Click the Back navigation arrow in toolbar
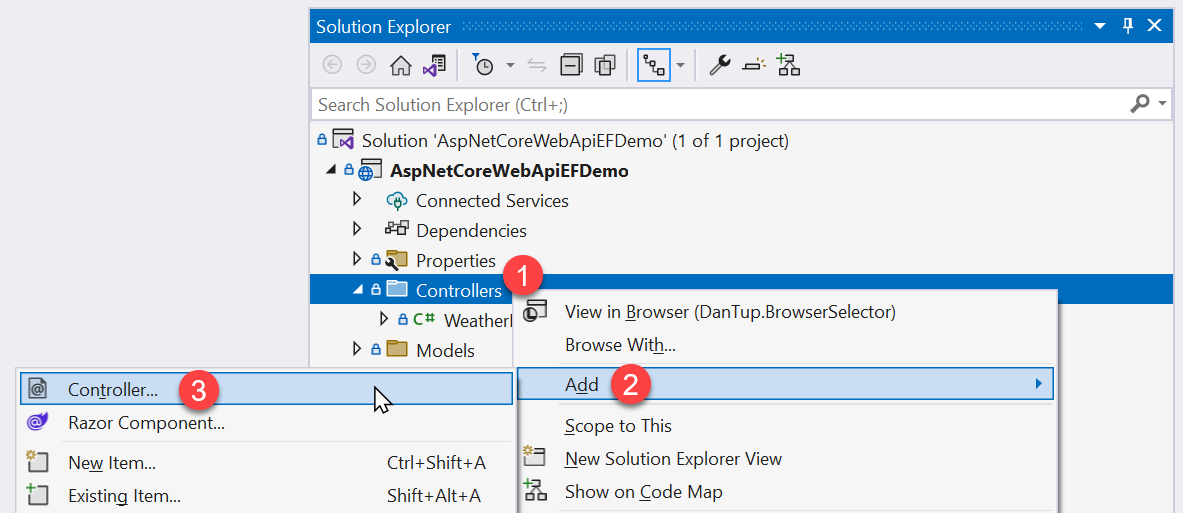Viewport: 1183px width, 513px height. coord(331,66)
